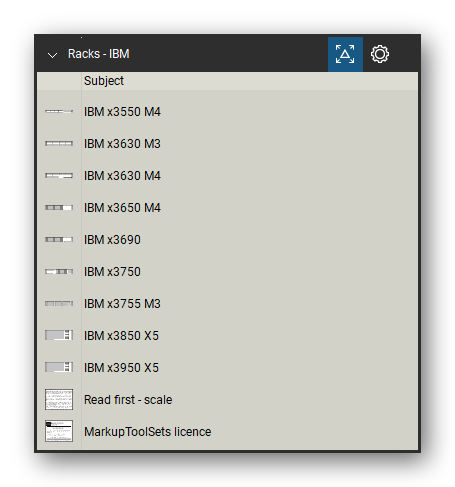Click the highlighted scale-fit icon in header
The width and height of the screenshot is (455, 487).
[x=345, y=54]
